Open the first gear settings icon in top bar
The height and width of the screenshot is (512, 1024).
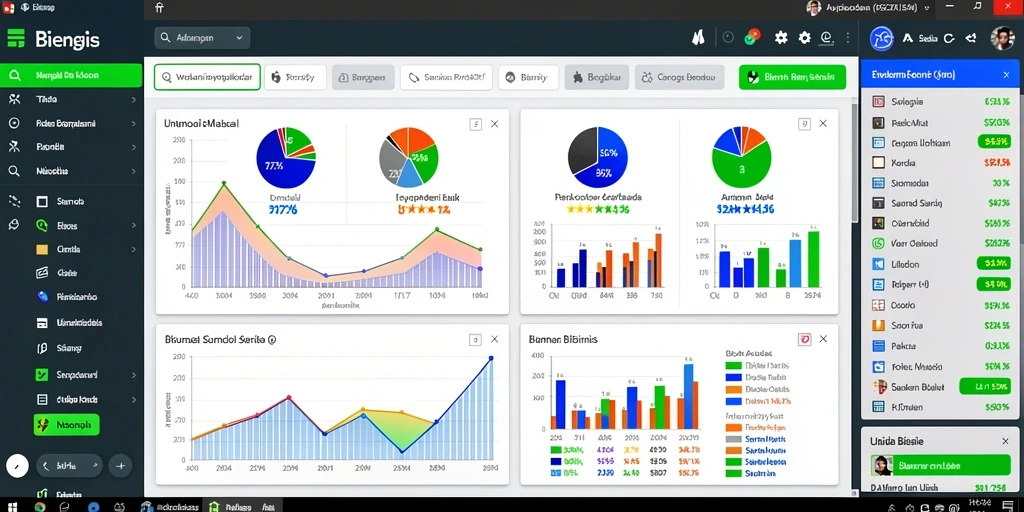781,38
